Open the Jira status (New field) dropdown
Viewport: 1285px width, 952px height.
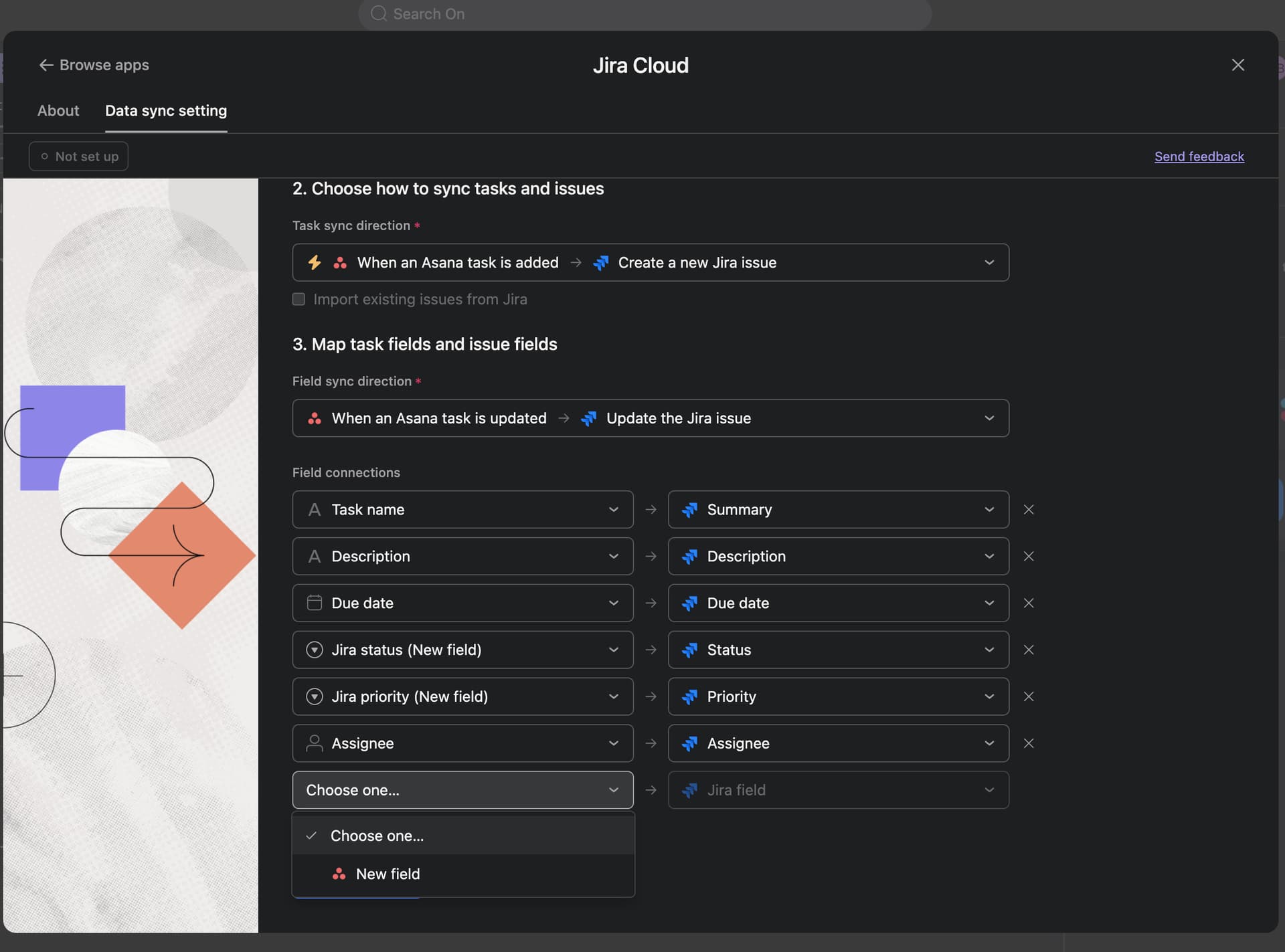[462, 650]
